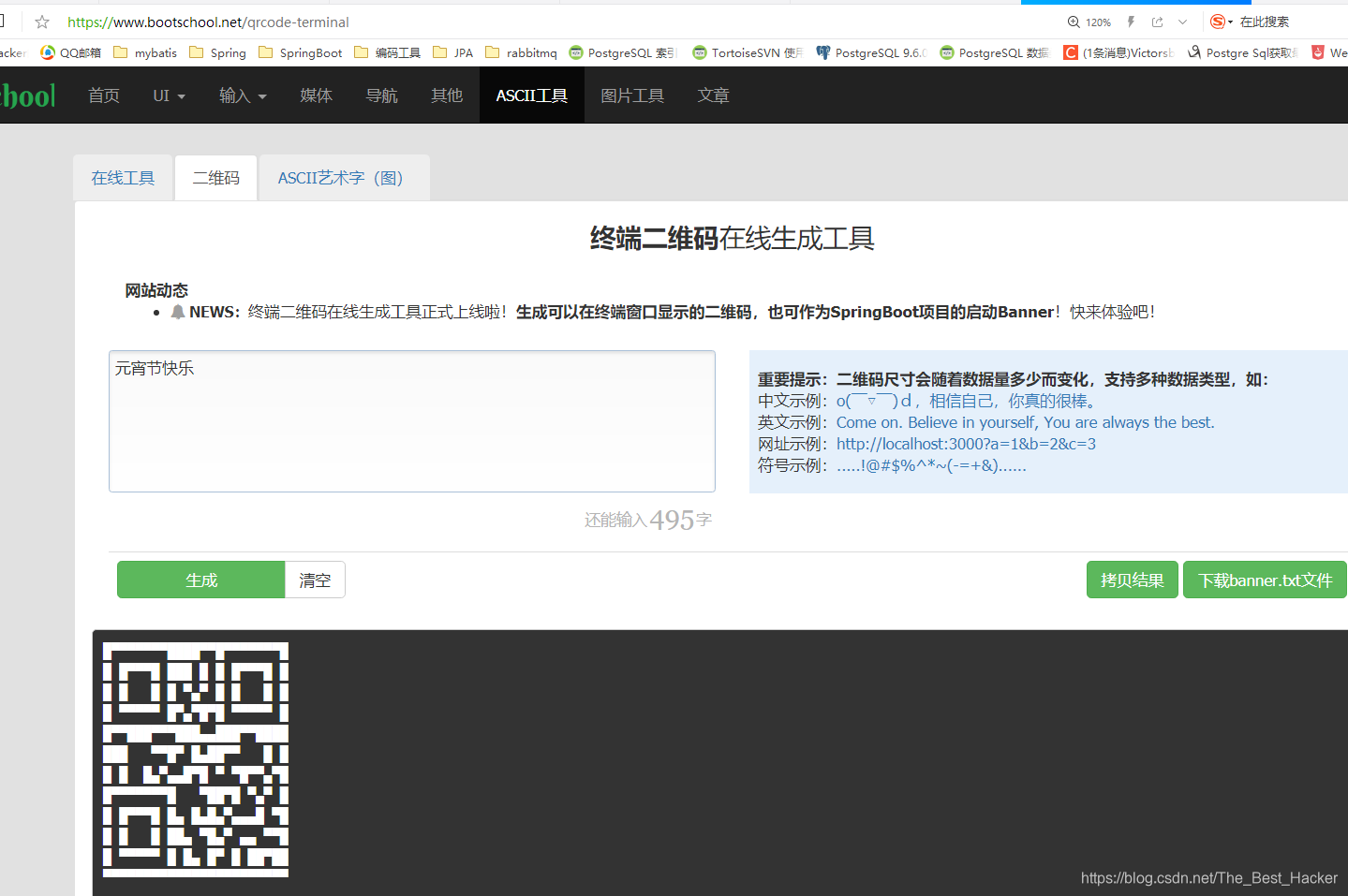Open the Postgre Sql获取 bookmark
Image resolution: width=1348 pixels, height=896 pixels.
click(1243, 52)
